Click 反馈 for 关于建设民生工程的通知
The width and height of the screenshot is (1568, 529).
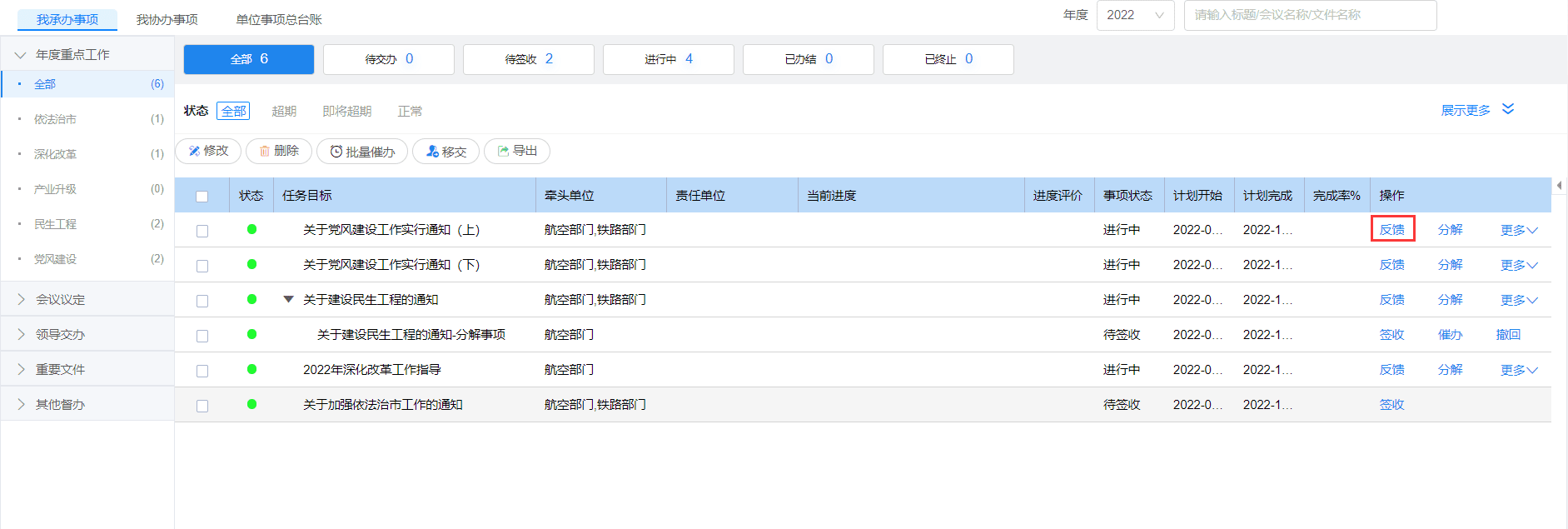(x=1392, y=299)
